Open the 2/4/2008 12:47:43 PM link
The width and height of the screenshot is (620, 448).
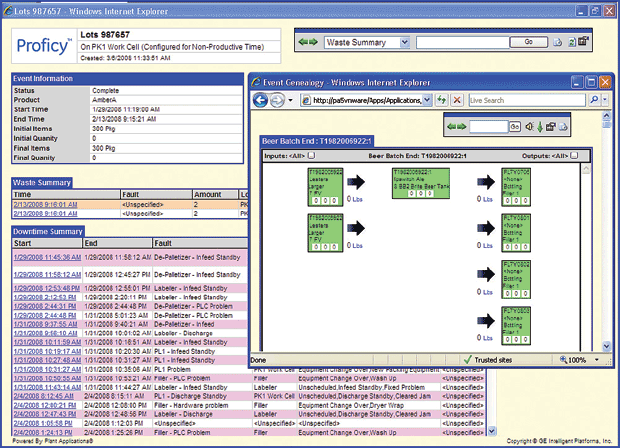click(45, 414)
